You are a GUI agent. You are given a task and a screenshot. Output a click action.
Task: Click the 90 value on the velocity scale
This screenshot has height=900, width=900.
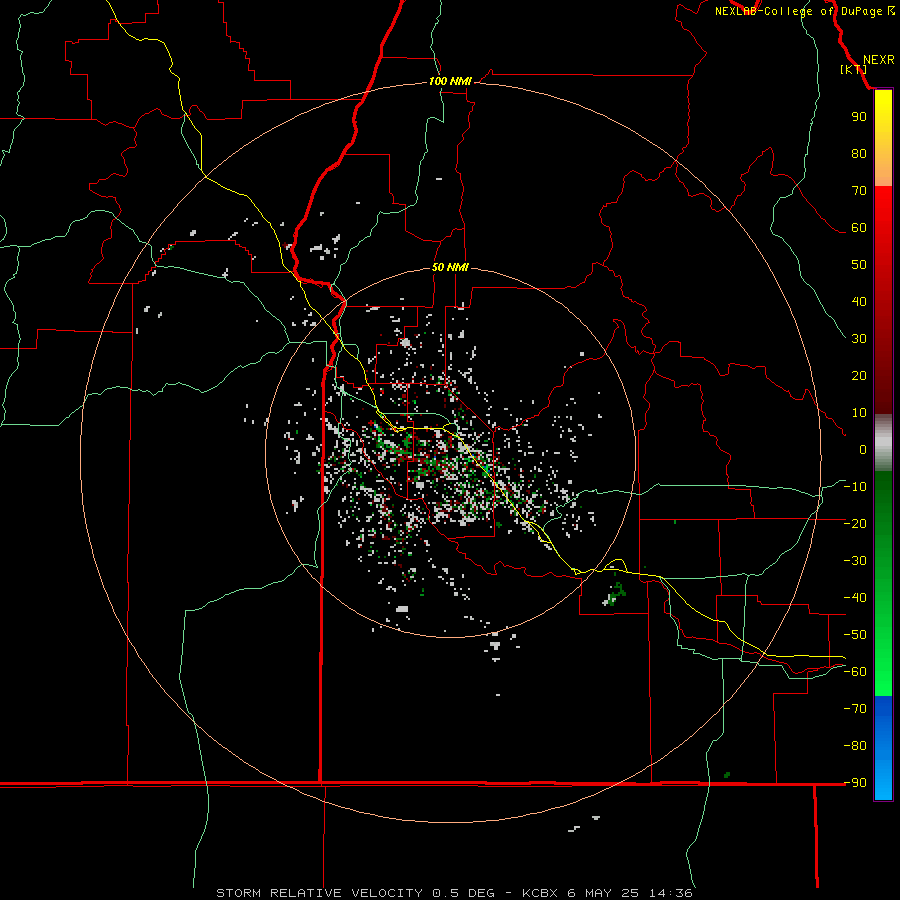tap(859, 117)
